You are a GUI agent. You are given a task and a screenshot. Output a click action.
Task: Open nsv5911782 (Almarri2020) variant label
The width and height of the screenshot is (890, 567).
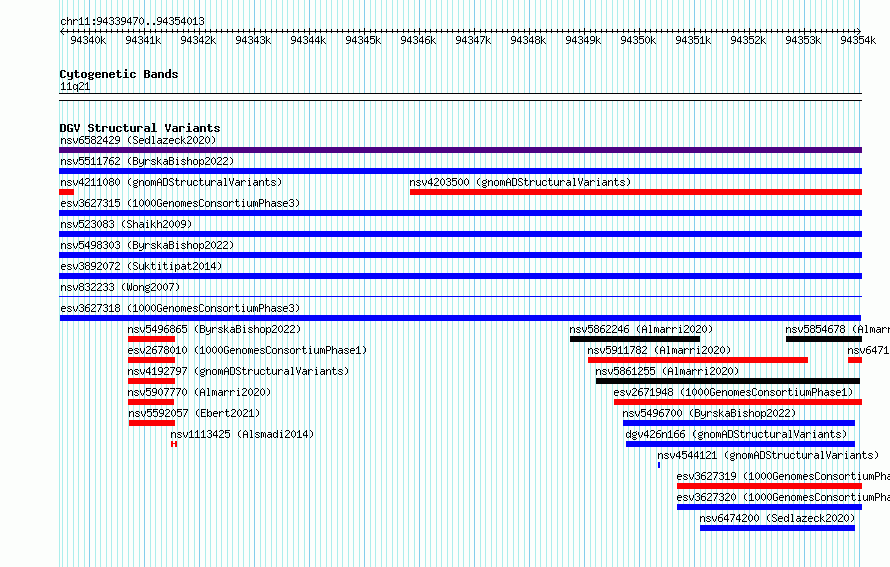tap(659, 350)
